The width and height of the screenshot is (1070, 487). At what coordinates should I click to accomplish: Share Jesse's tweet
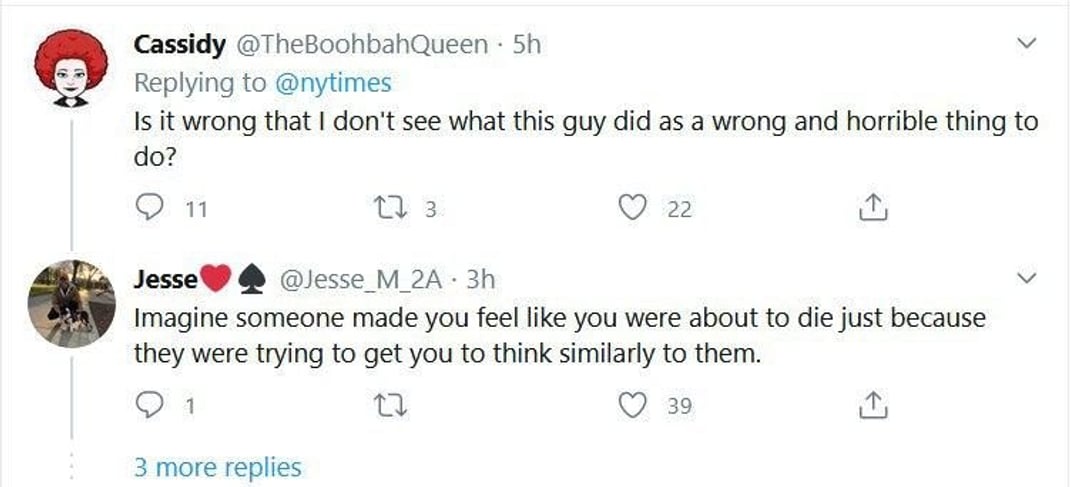[x=872, y=406]
